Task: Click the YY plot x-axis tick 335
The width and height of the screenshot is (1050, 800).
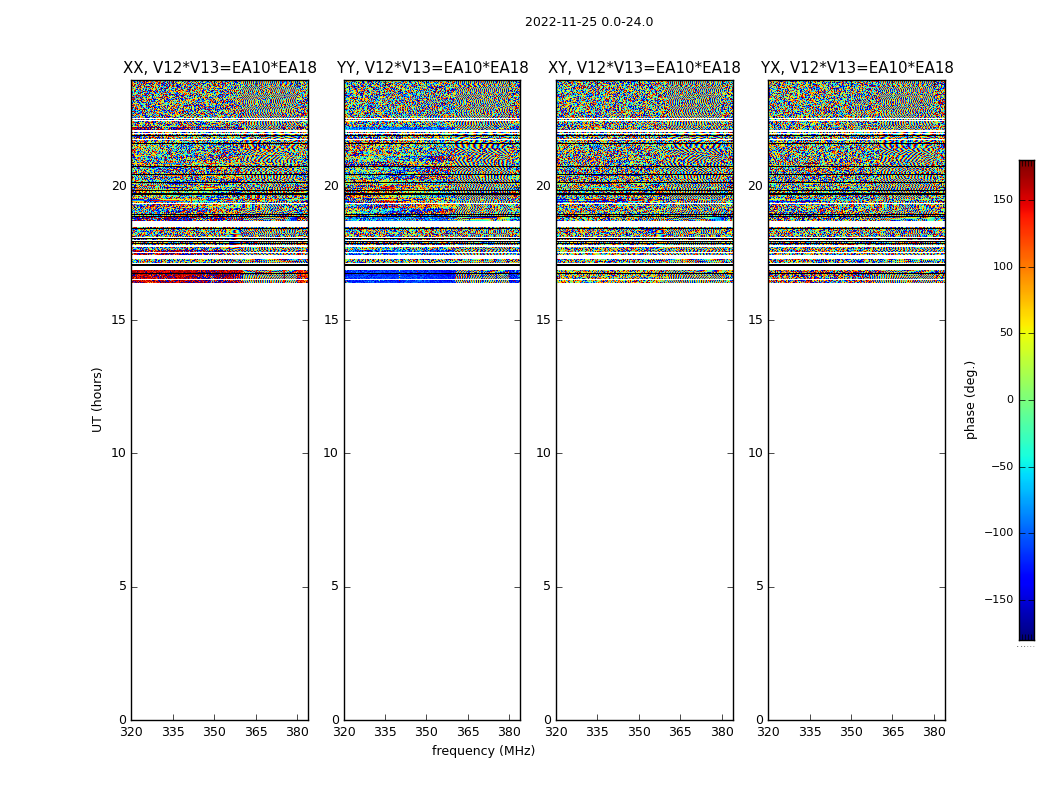Action: pos(385,732)
